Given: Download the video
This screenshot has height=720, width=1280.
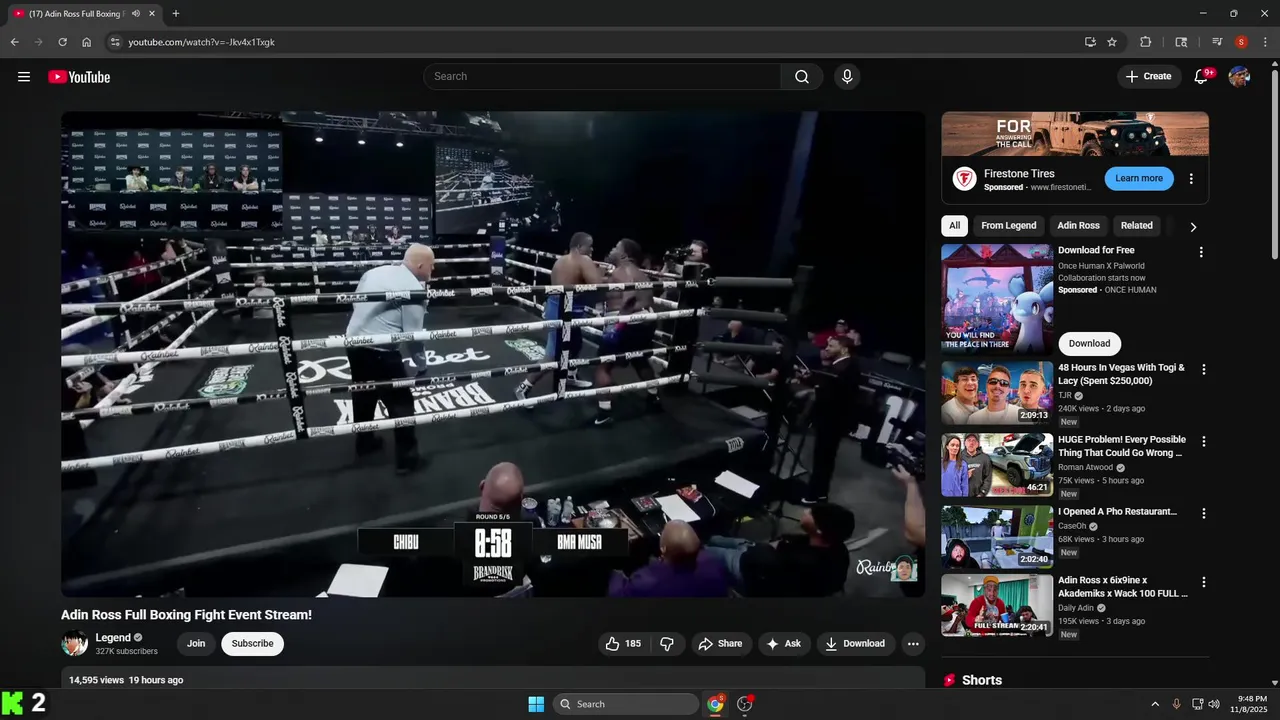Looking at the screenshot, I should [x=855, y=644].
